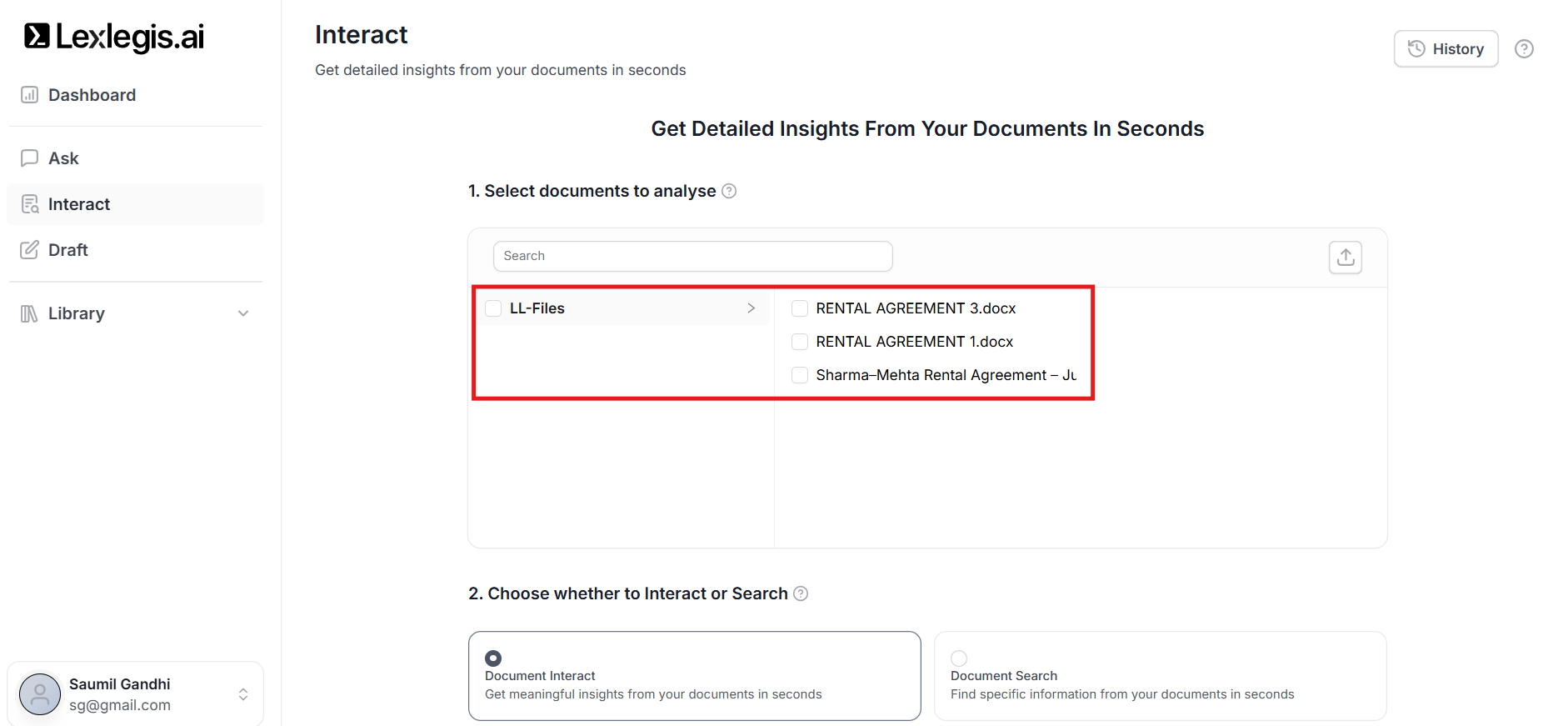The width and height of the screenshot is (1568, 726).
Task: Click the info icon beside Interact or Search heading
Action: [801, 593]
